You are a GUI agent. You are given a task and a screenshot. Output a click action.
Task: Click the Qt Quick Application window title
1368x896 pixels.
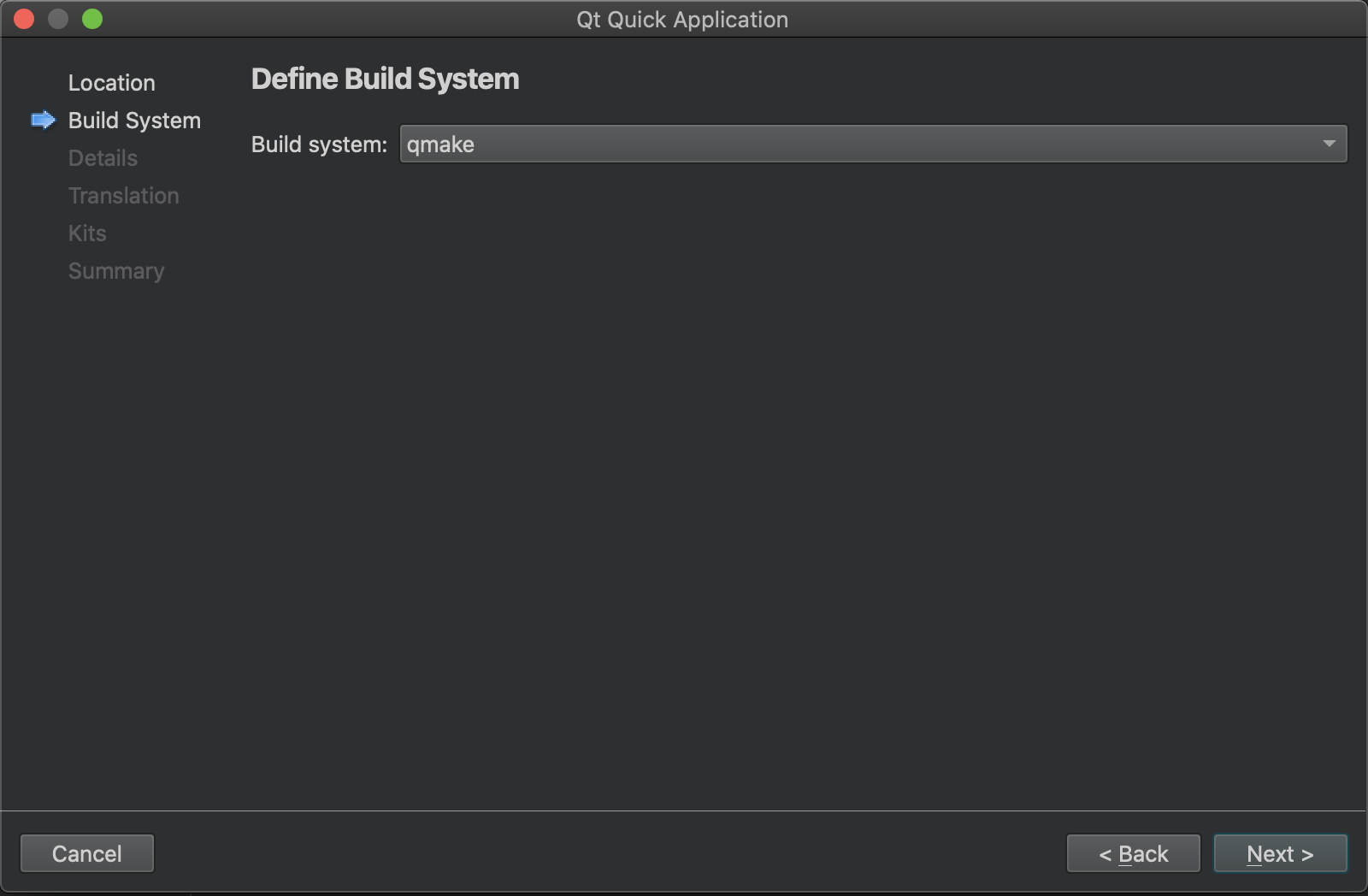coord(682,20)
